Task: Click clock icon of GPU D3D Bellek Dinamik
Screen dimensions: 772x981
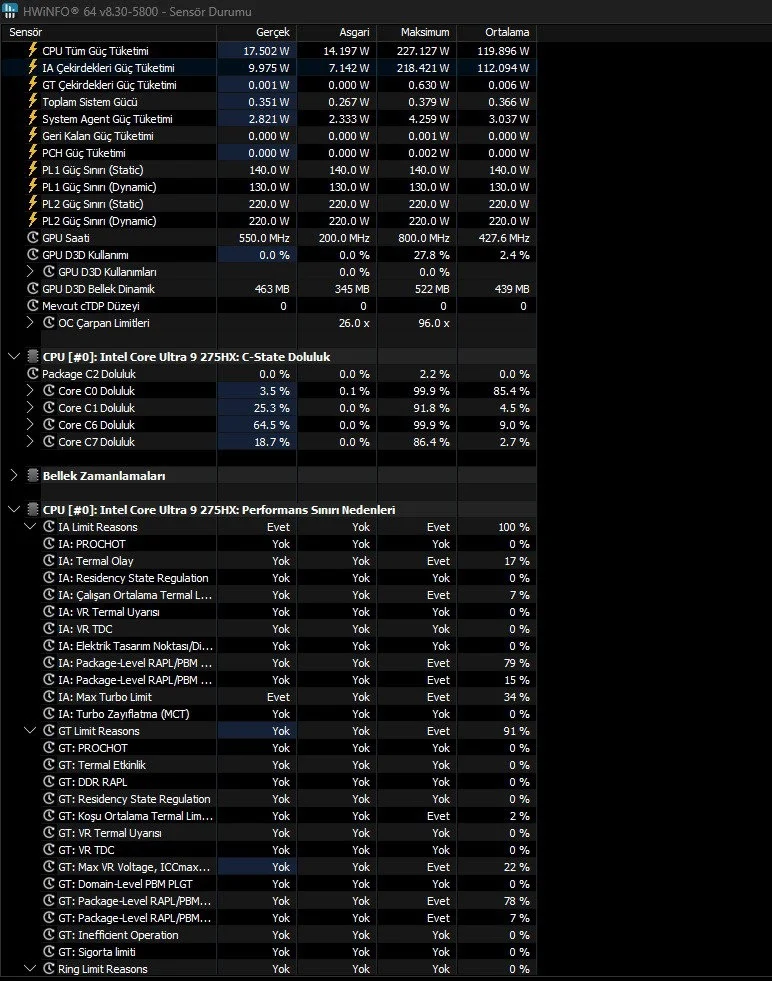Action: pyautogui.click(x=33, y=288)
